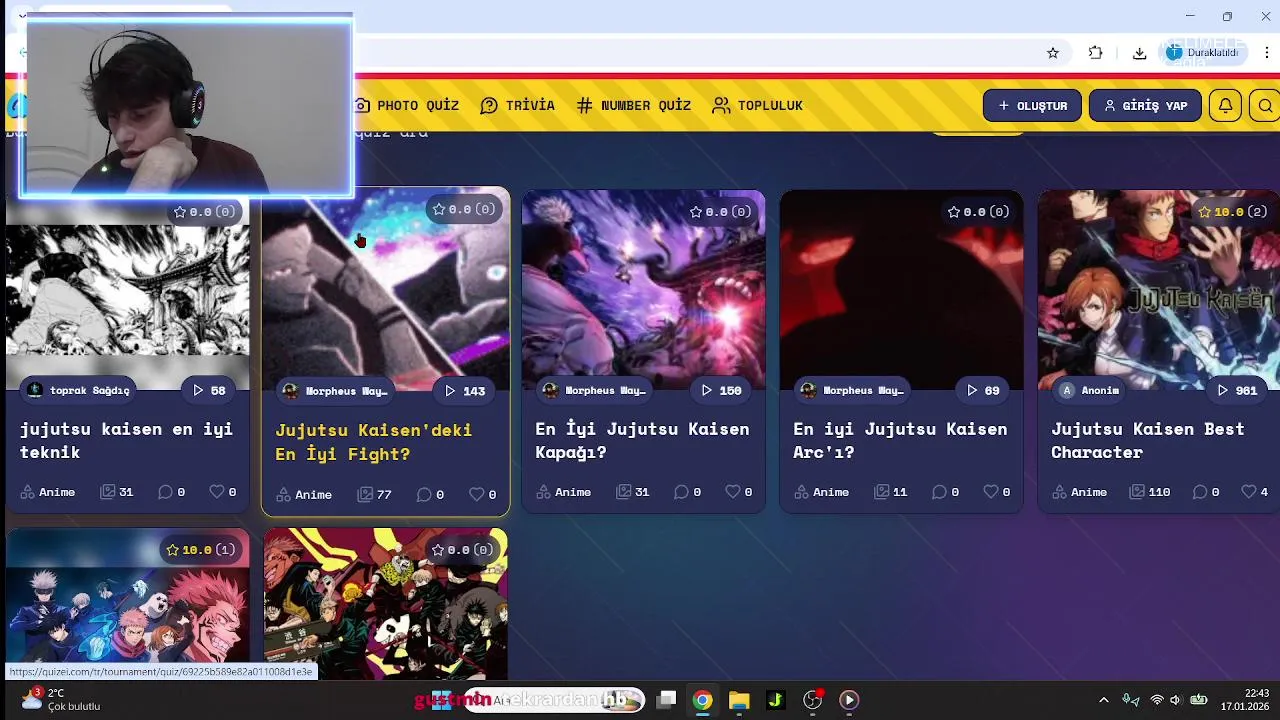Screen dimensions: 1280x720
Task: Open the 'En iyi Jujutsu Kaisen Arc'ı?' title
Action: coord(900,440)
